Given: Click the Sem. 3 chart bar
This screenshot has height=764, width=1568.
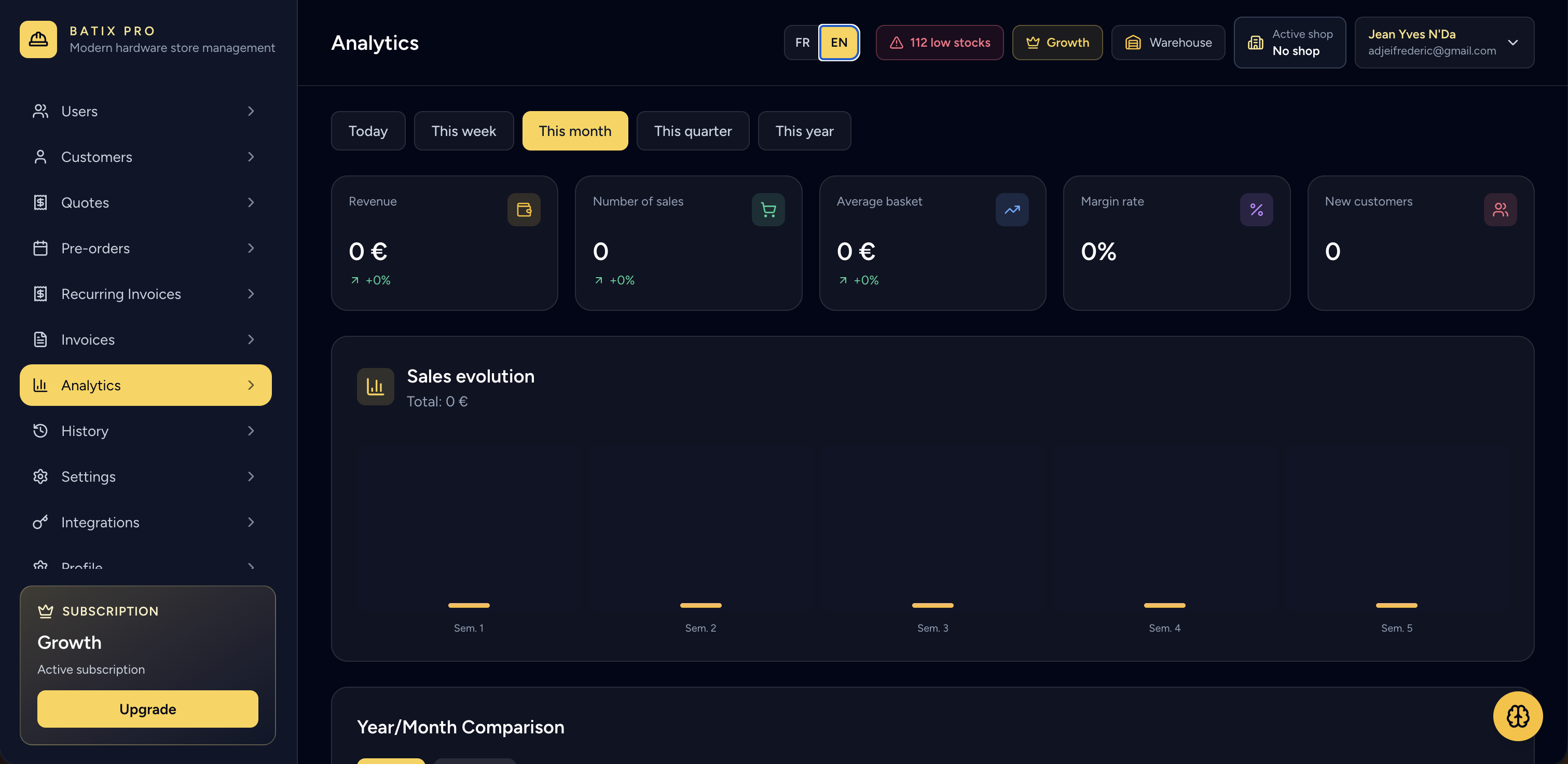Looking at the screenshot, I should coord(932,605).
